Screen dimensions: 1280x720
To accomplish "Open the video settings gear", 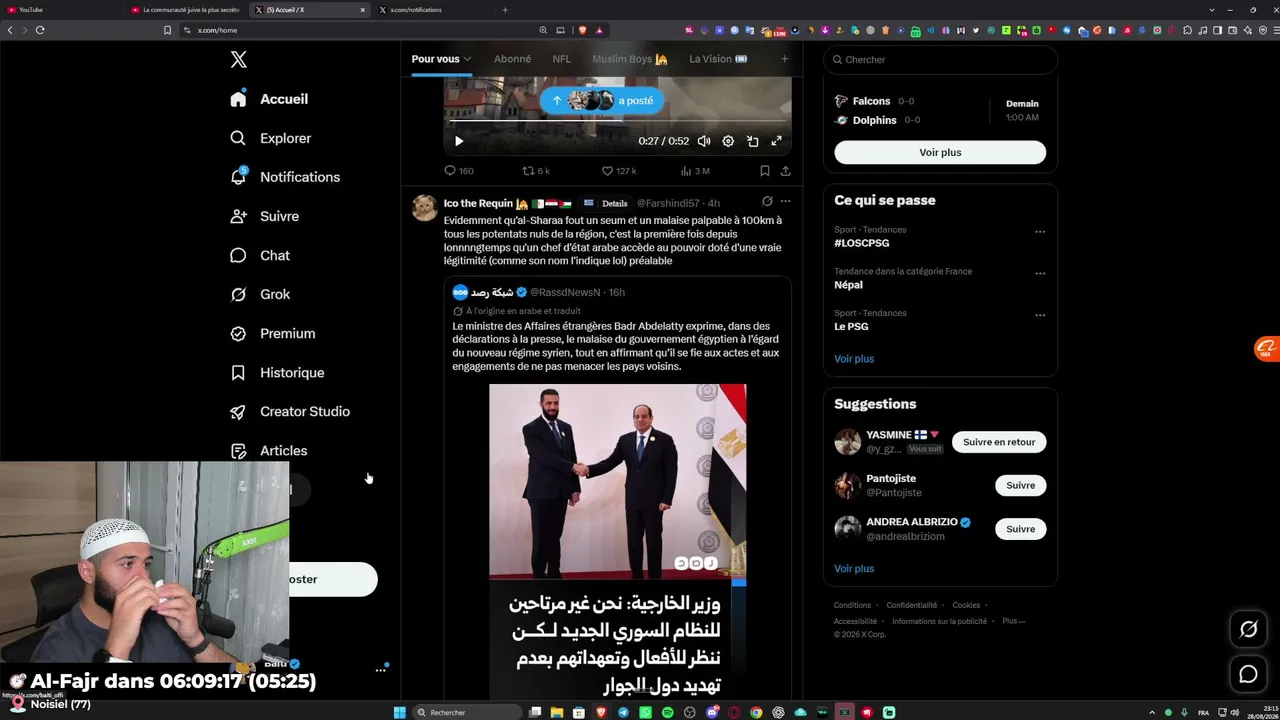I will tap(728, 141).
